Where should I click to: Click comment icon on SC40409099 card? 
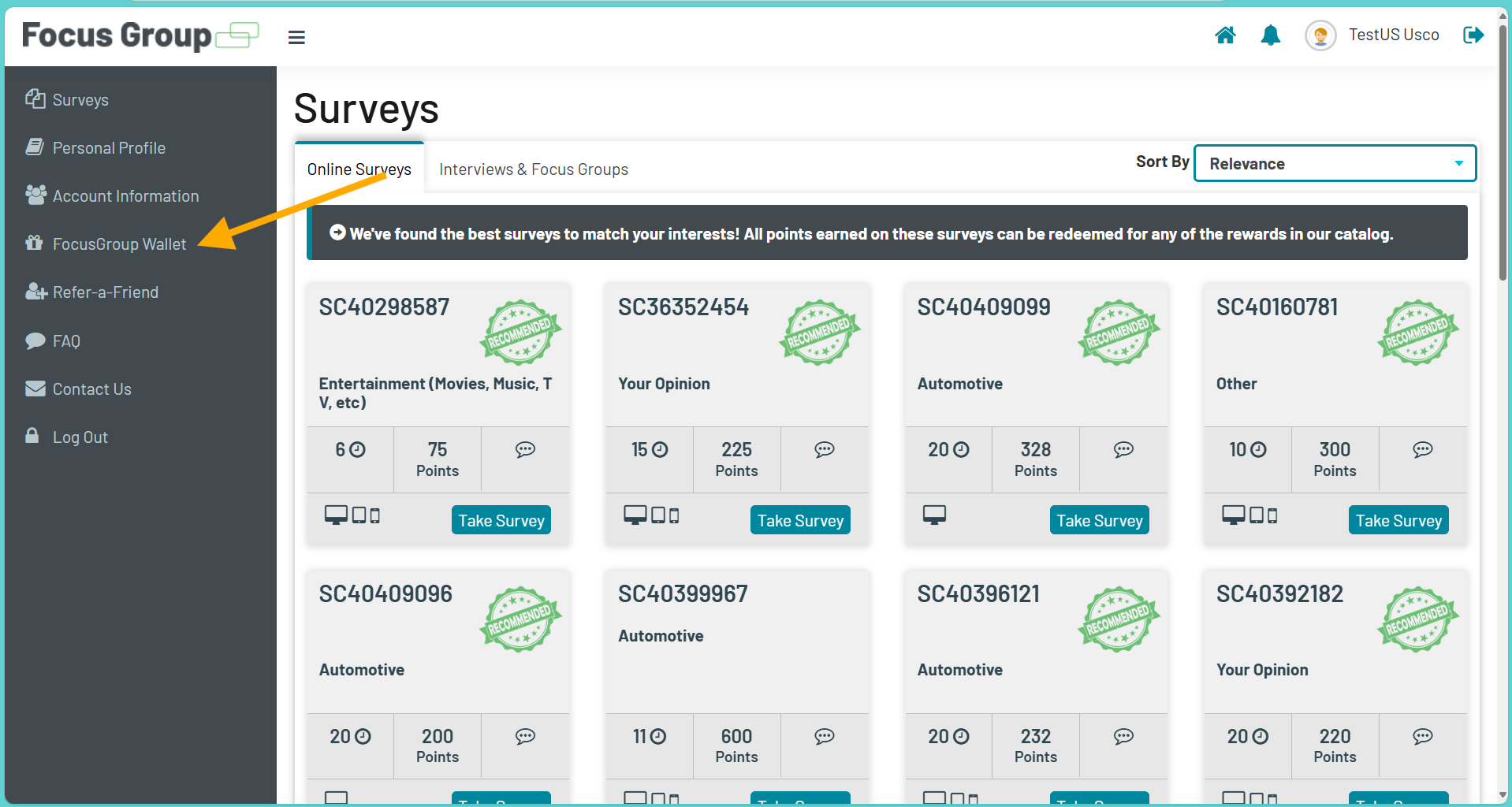point(1123,449)
